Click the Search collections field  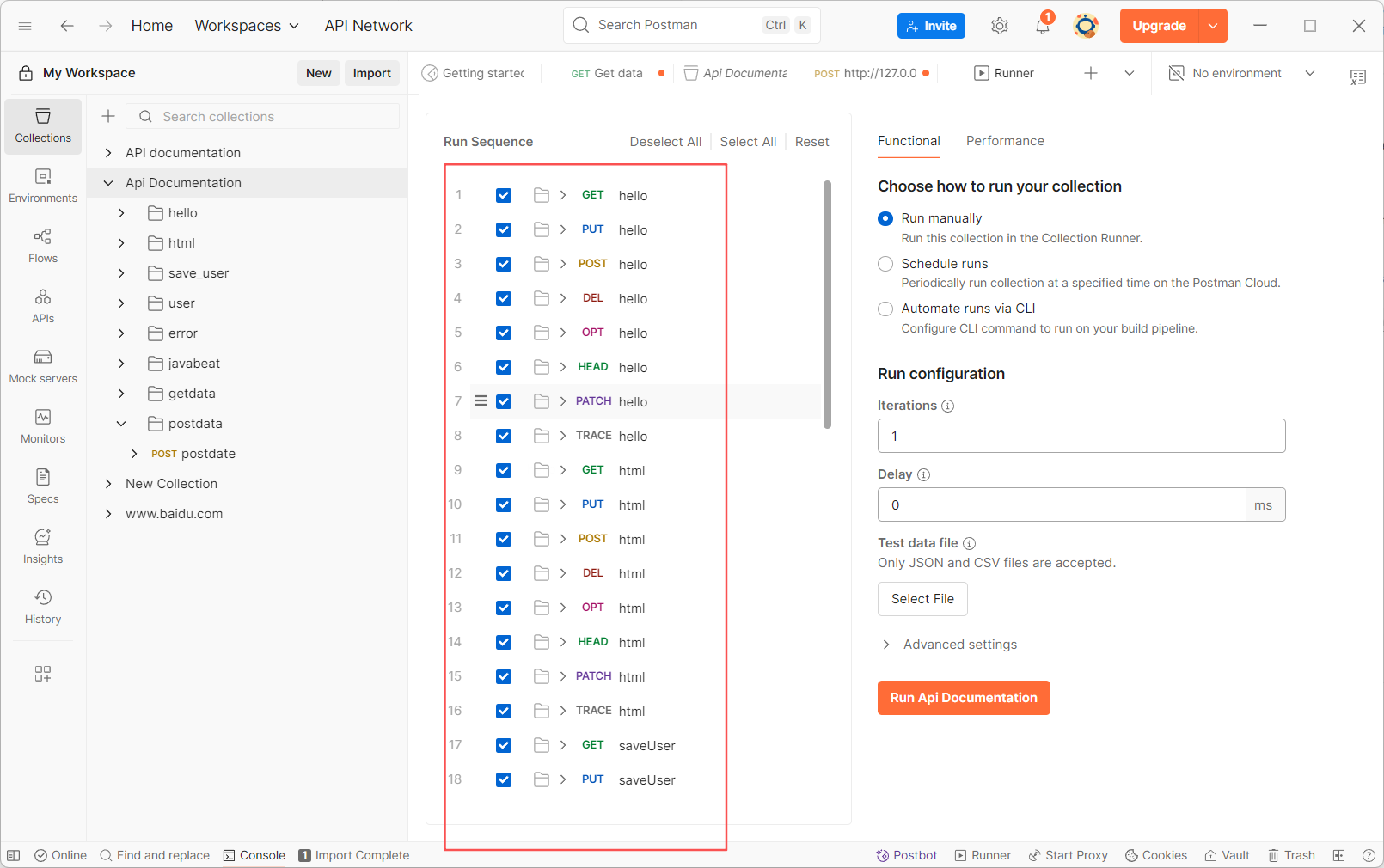pos(263,116)
